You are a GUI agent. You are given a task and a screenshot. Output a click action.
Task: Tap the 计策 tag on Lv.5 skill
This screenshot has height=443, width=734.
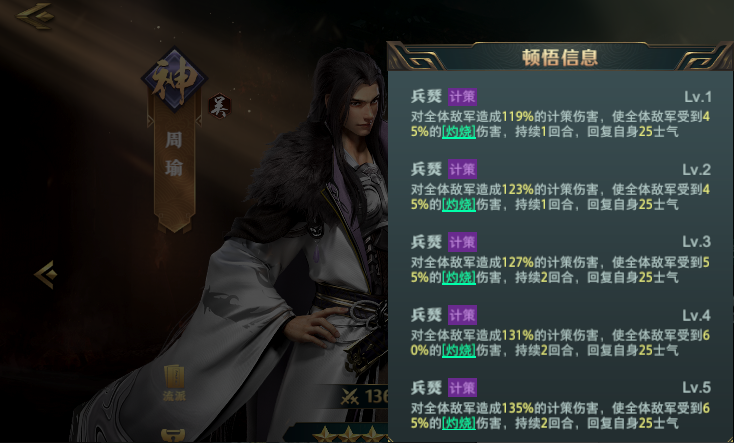(462, 388)
